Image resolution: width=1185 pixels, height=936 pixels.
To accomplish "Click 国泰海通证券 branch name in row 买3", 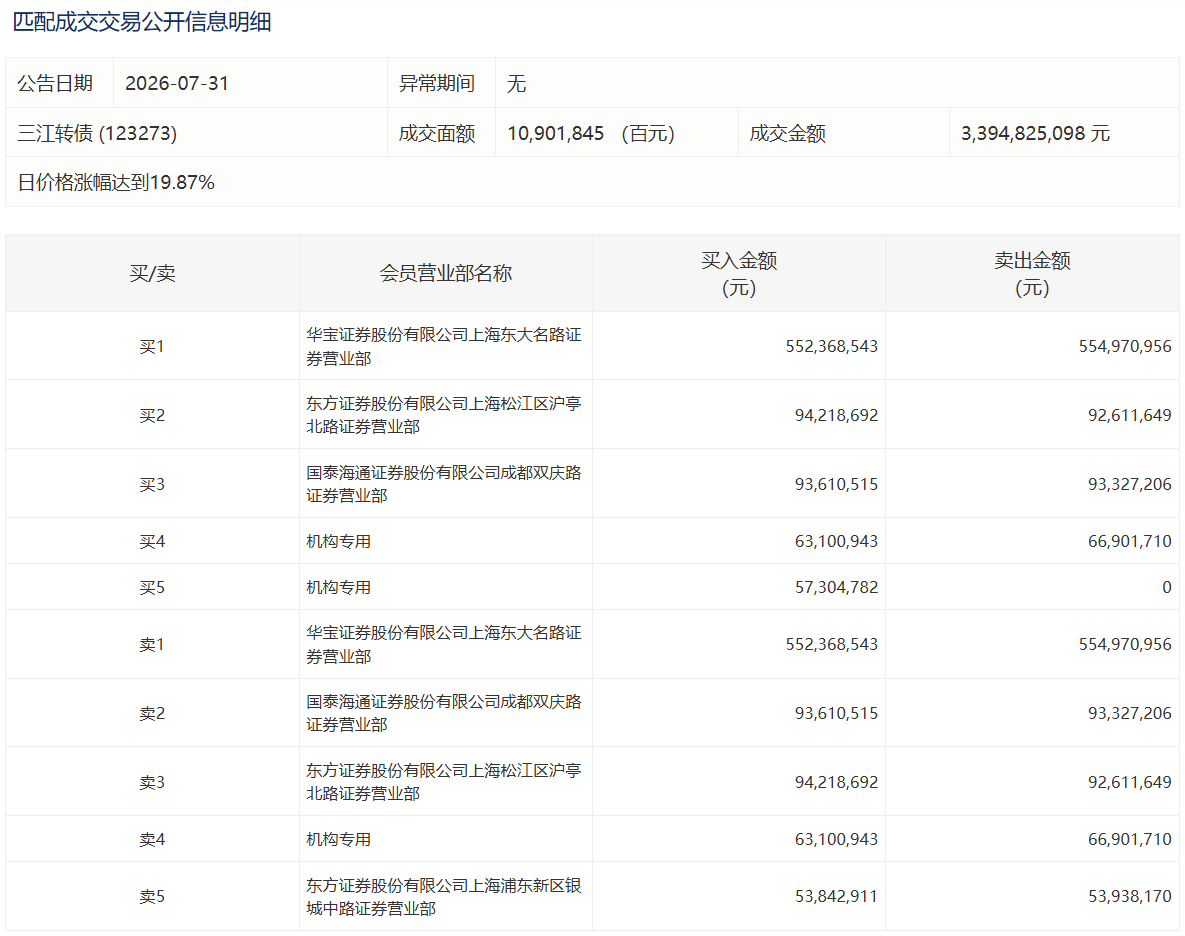I will click(444, 483).
